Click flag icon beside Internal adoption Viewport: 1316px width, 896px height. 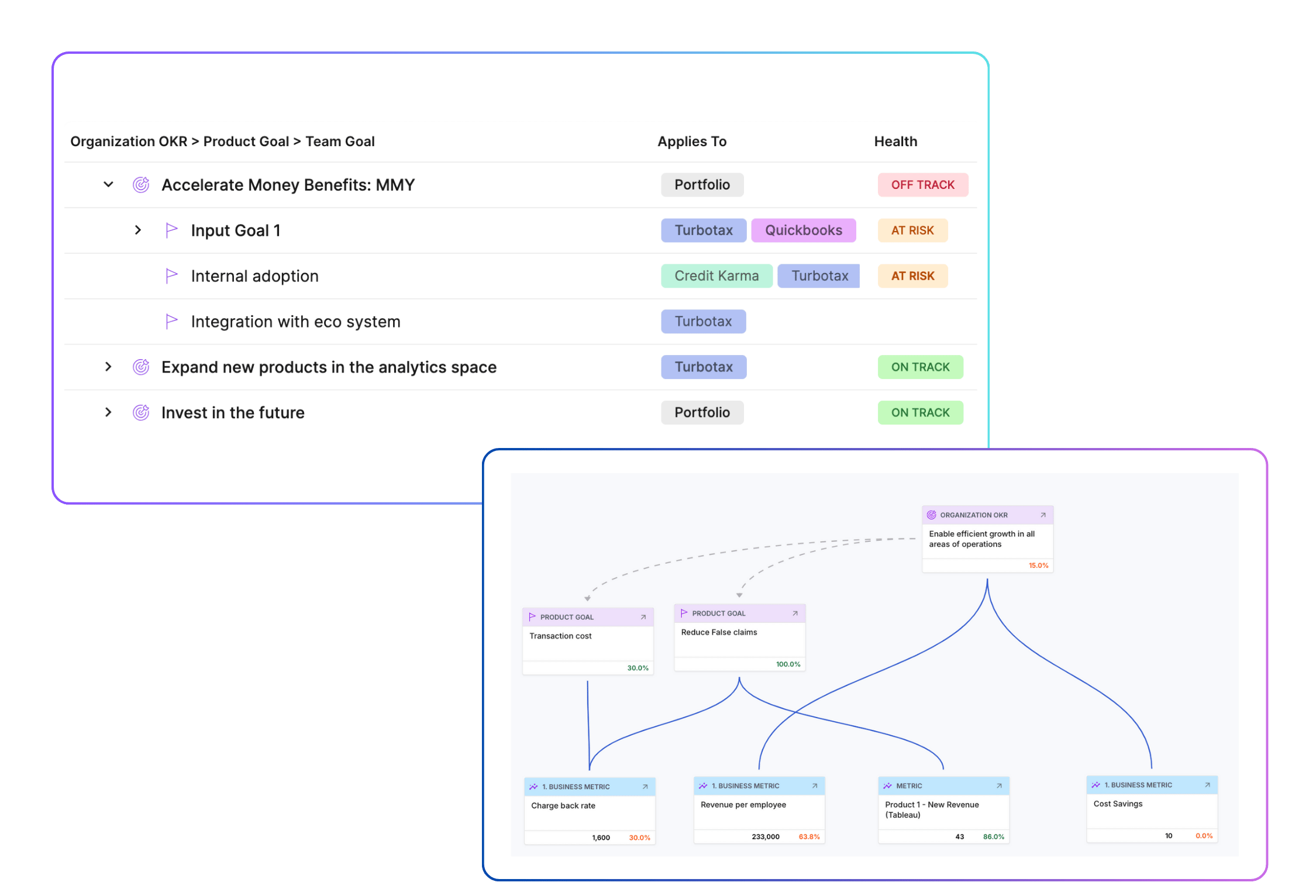tap(171, 275)
